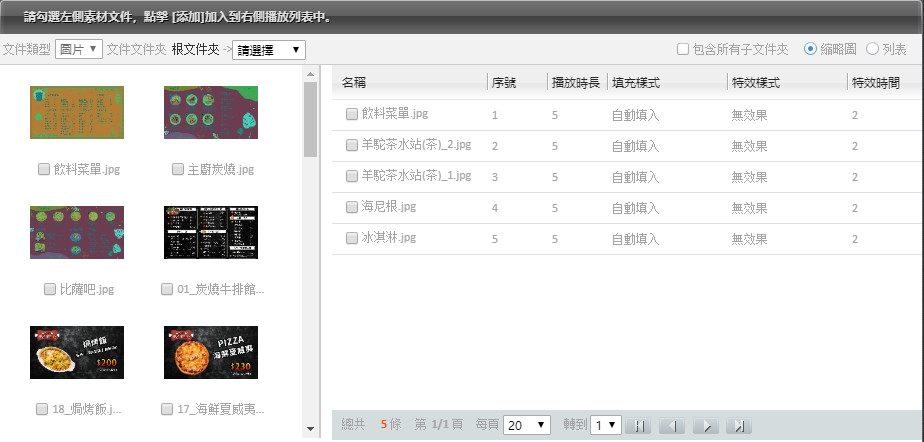924x442 pixels.
Task: Select the 縮略圖 view radio button
Action: tap(810, 49)
